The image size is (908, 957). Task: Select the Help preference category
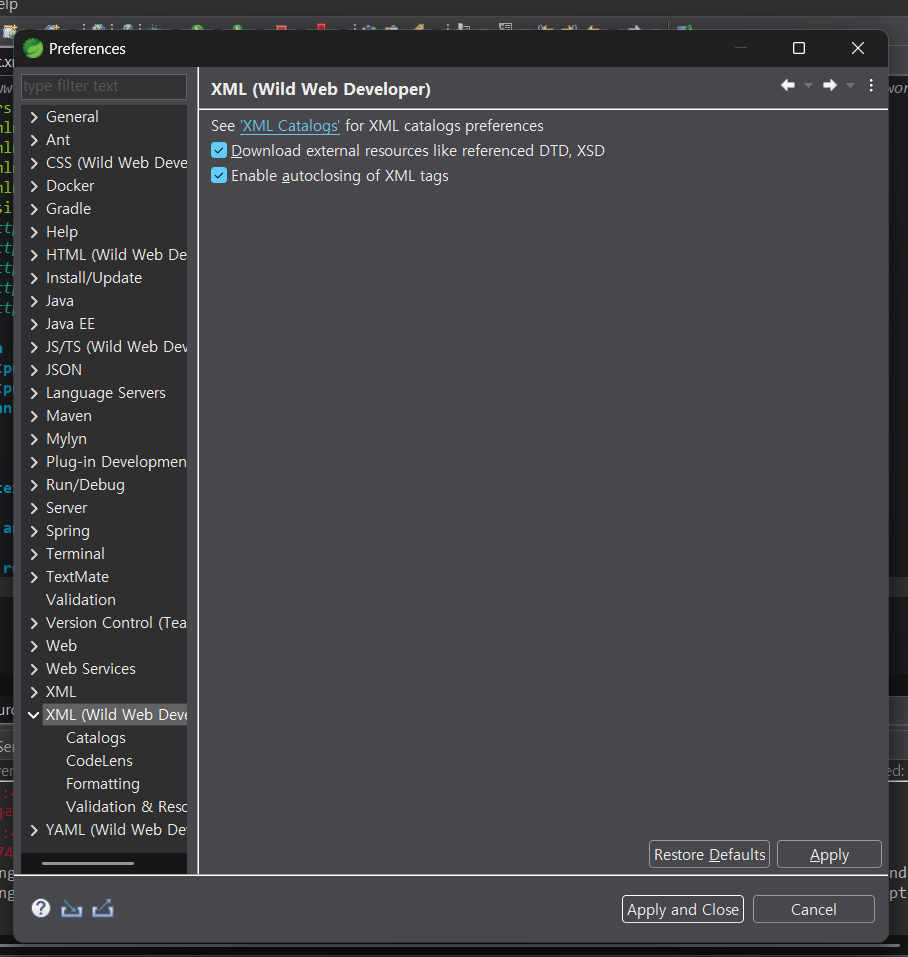coord(62,232)
